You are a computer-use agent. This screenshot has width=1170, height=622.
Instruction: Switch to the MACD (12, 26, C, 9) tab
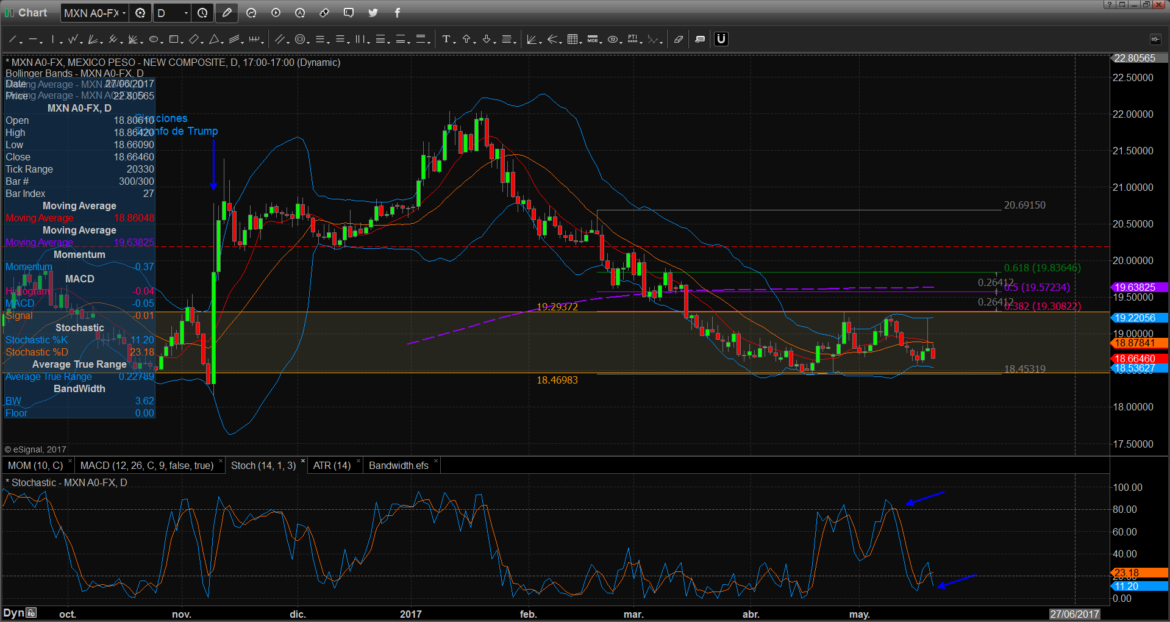[x=146, y=465]
